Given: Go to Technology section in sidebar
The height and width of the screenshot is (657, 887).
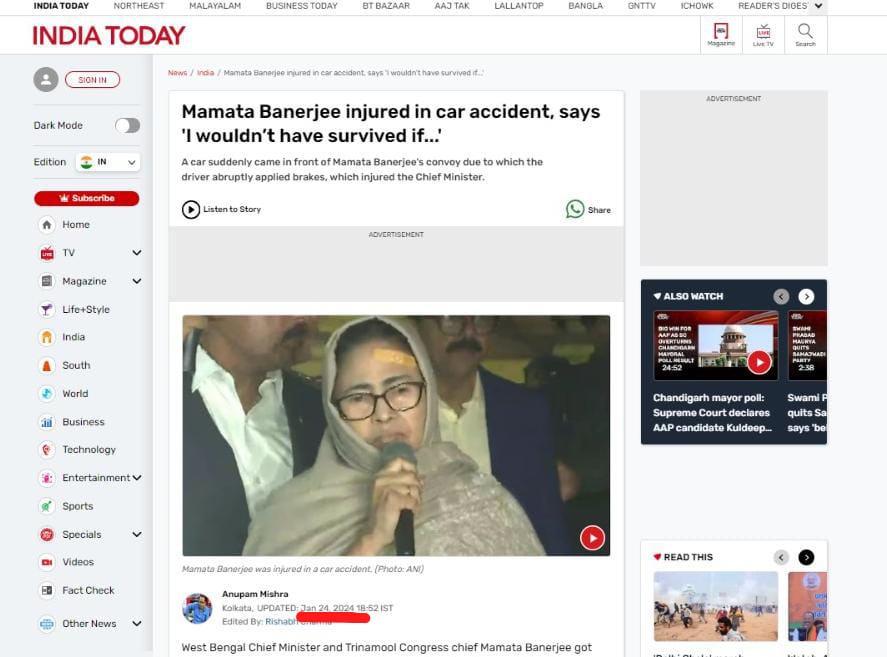Looking at the screenshot, I should coord(88,450).
